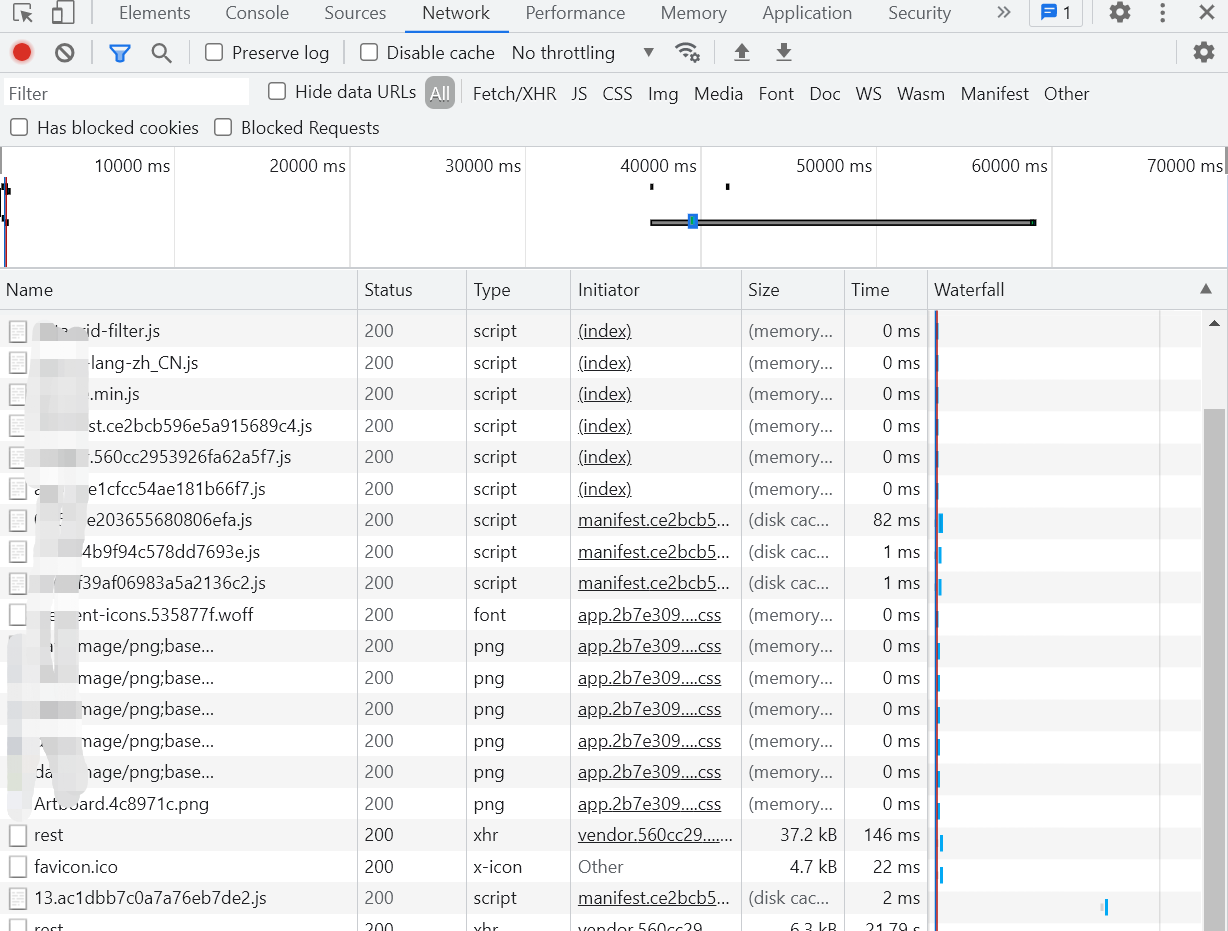Open the Sources tab

click(x=355, y=13)
